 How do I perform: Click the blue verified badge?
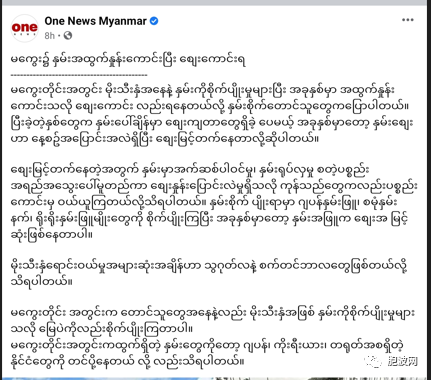pos(154,21)
